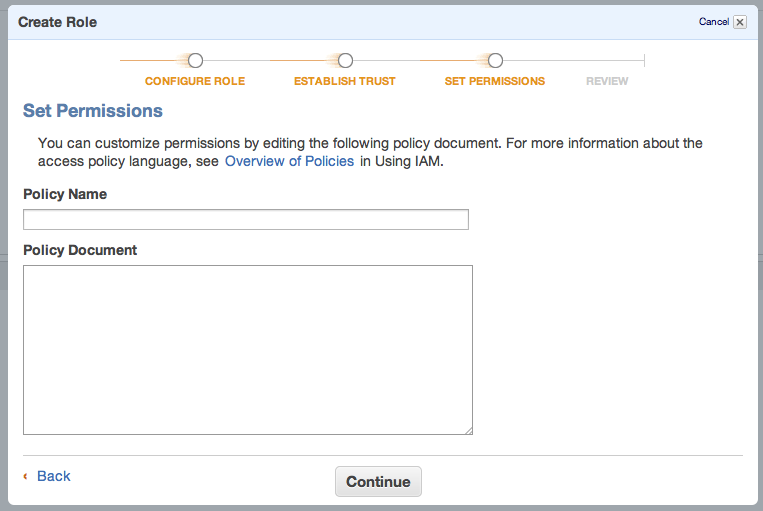The height and width of the screenshot is (511, 763).
Task: Click the Create Role dialog title
Action: [x=57, y=21]
